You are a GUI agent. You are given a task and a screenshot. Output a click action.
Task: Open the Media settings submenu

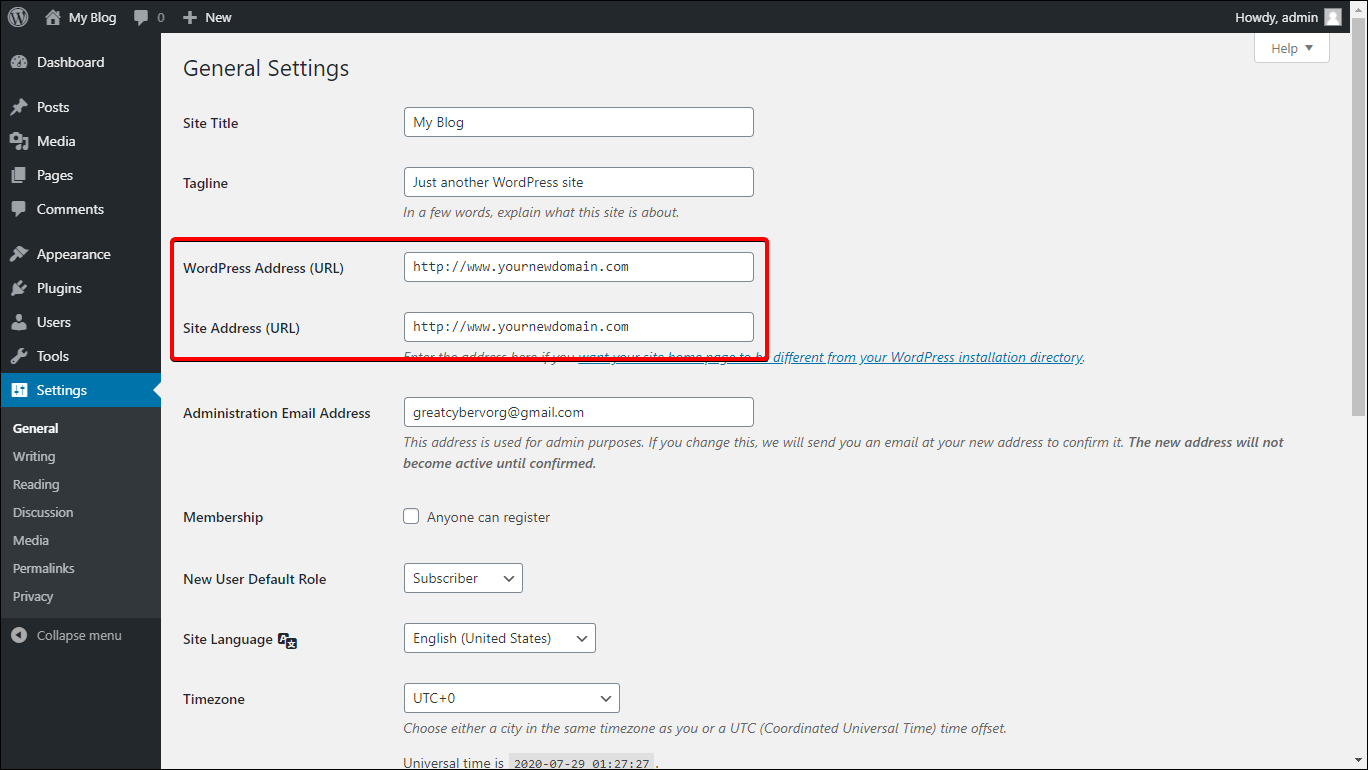31,540
